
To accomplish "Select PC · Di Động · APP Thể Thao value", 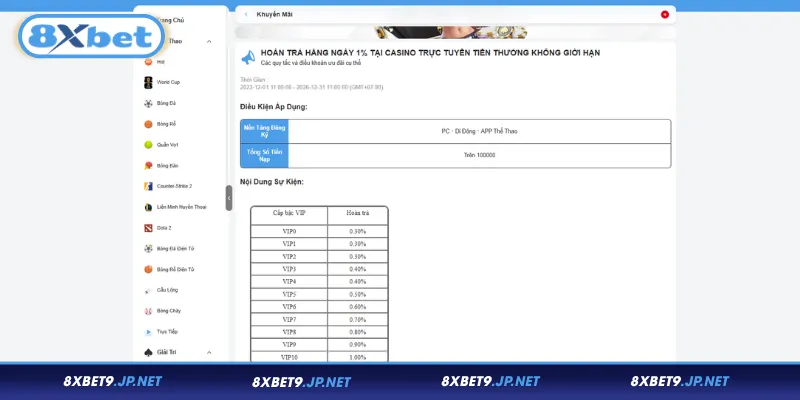I will (x=479, y=131).
